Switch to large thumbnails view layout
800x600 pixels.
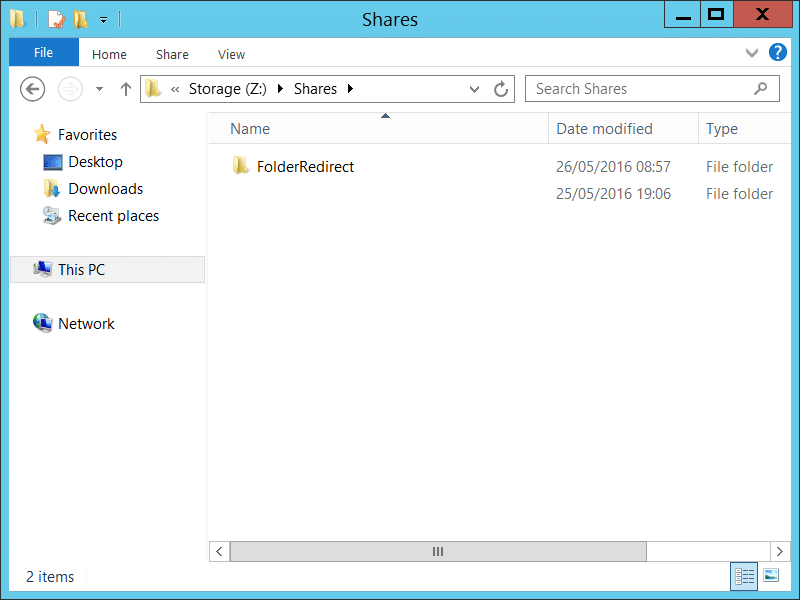click(771, 577)
